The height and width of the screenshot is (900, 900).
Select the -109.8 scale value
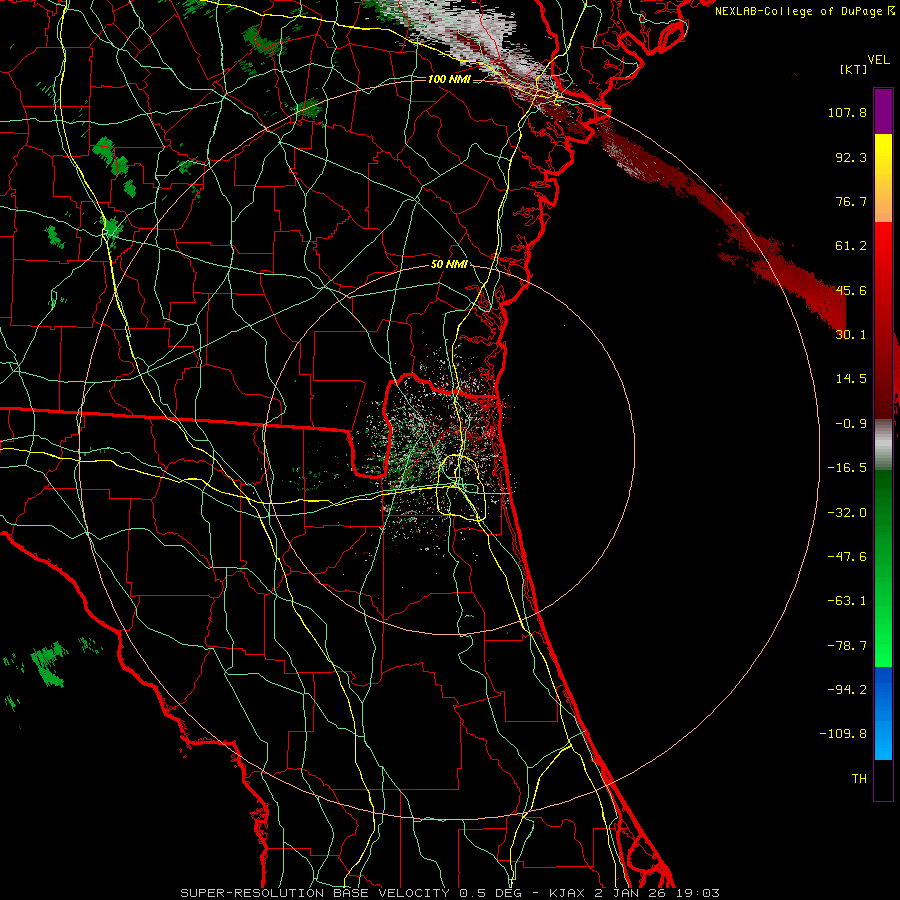844,734
